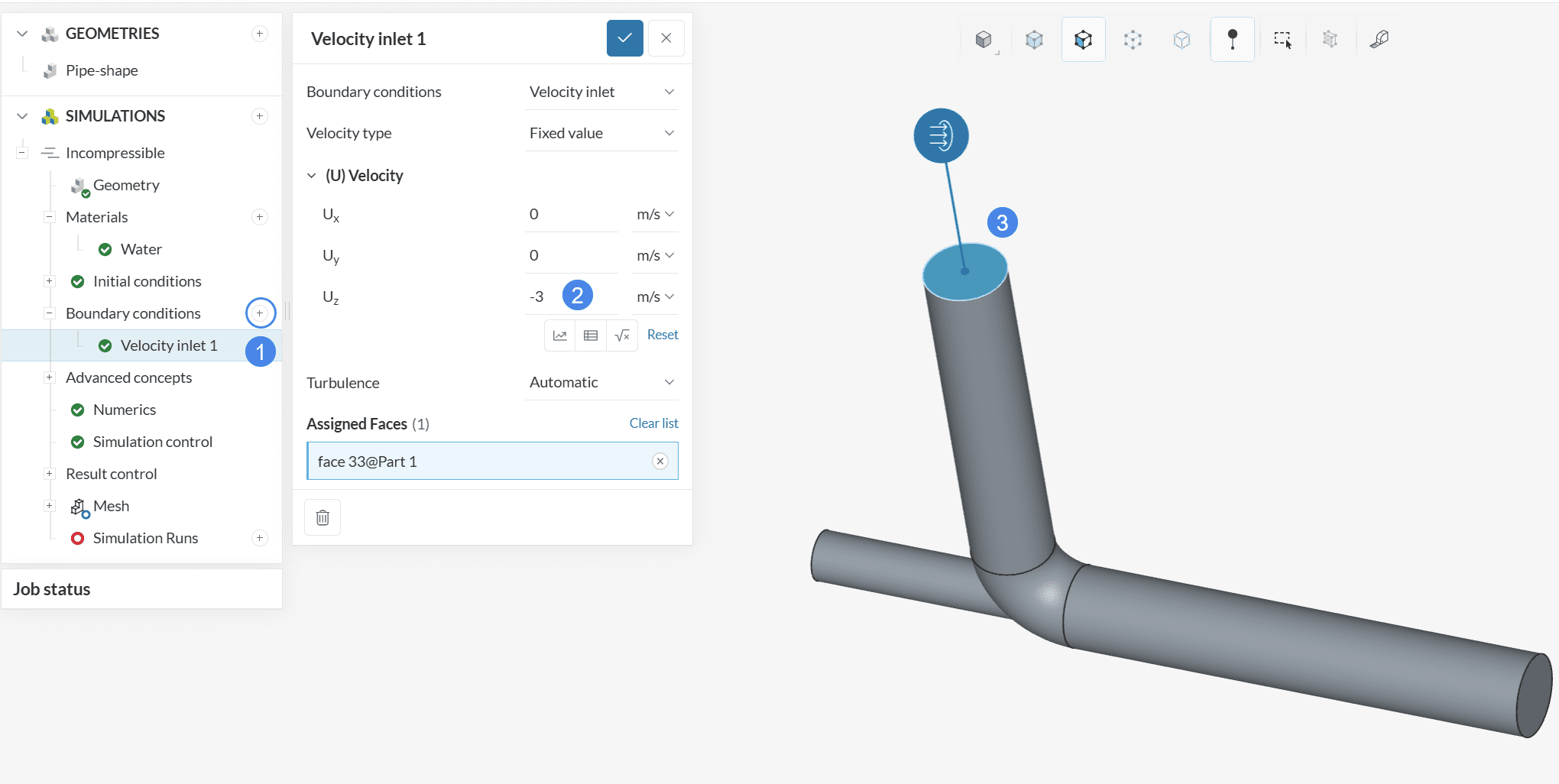Image resolution: width=1559 pixels, height=784 pixels.
Task: Toggle the volume selection mode cube icon
Action: click(1034, 40)
